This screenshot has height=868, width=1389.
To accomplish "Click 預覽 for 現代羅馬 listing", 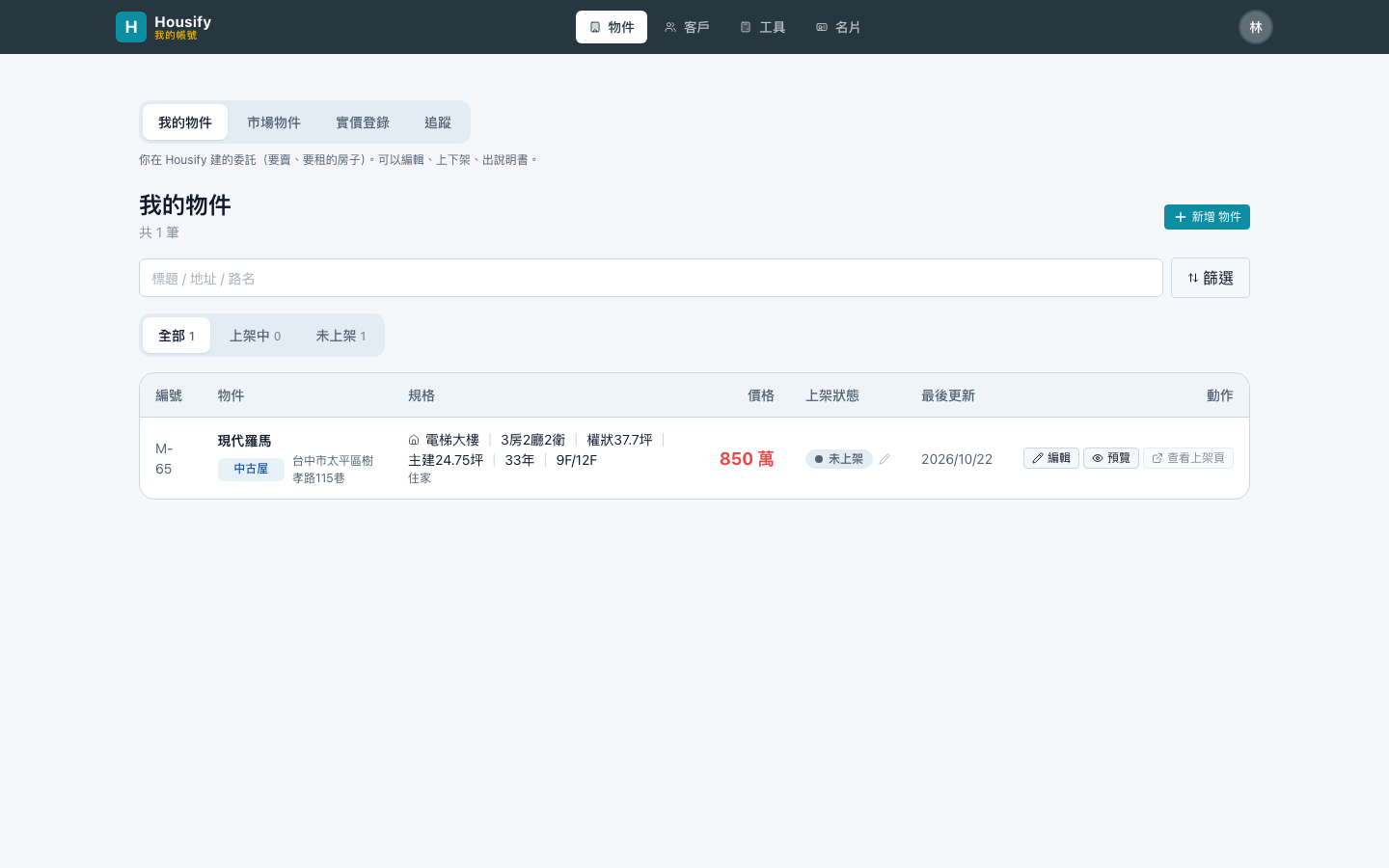I will coord(1111,458).
